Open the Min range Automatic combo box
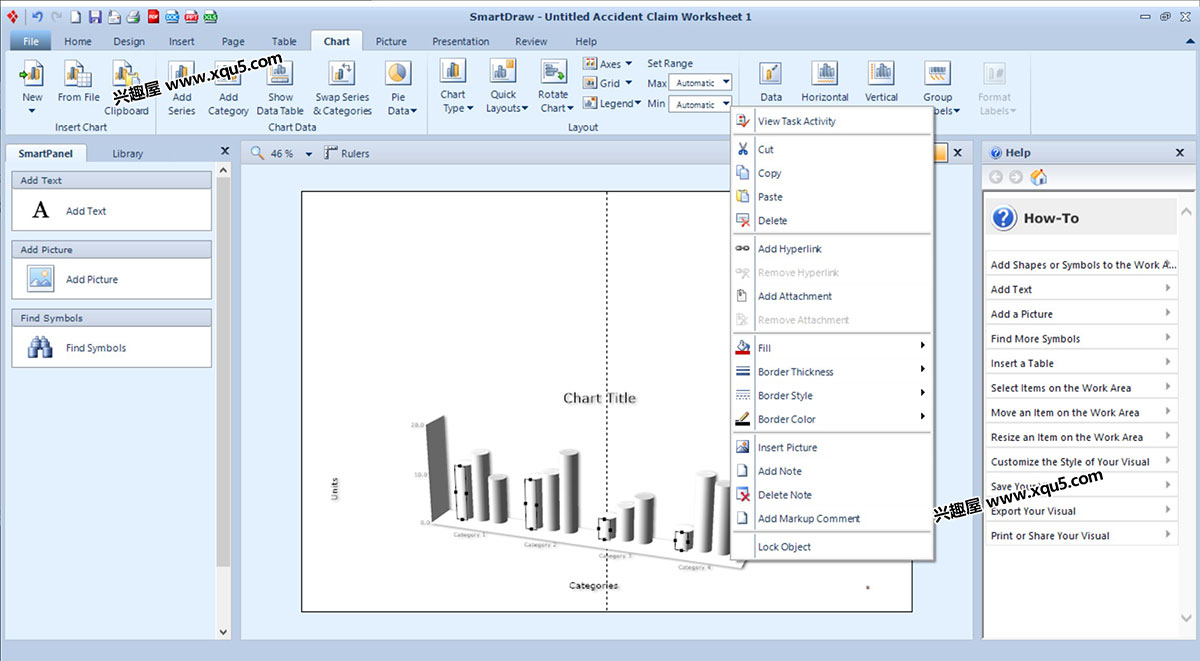Viewport: 1200px width, 661px height. (700, 104)
